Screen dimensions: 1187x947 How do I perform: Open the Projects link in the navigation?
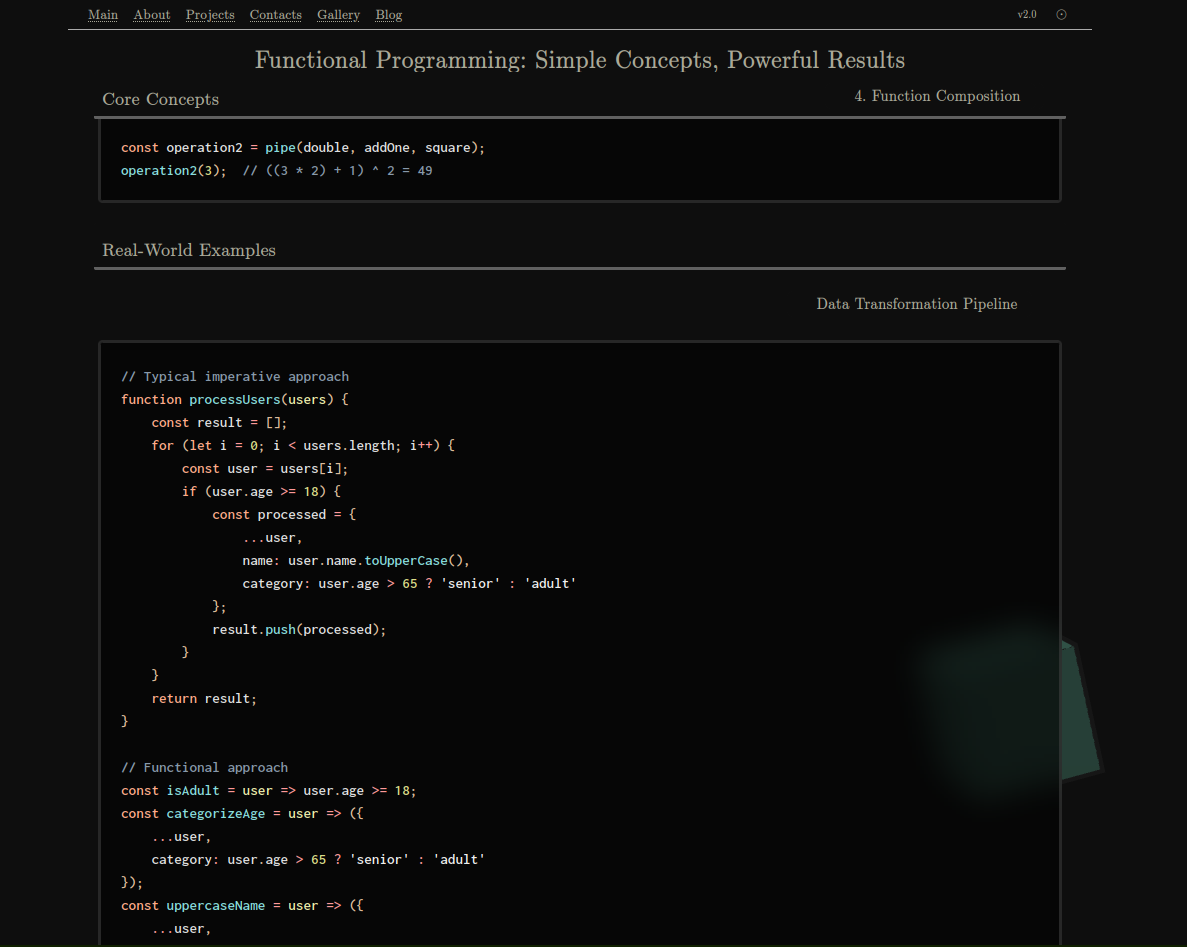coord(210,15)
